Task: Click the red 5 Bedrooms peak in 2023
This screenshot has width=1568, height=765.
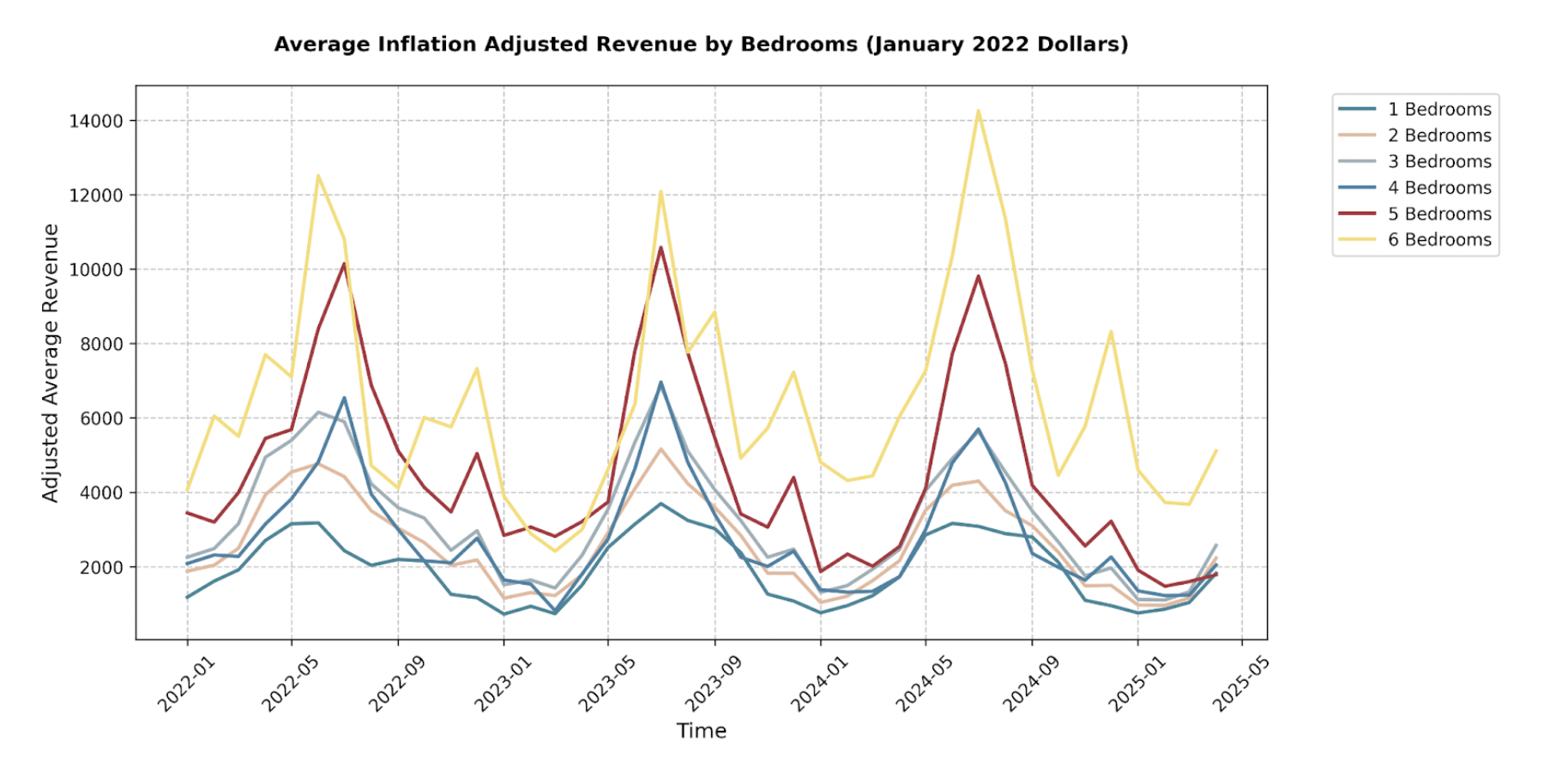Action: [x=660, y=247]
